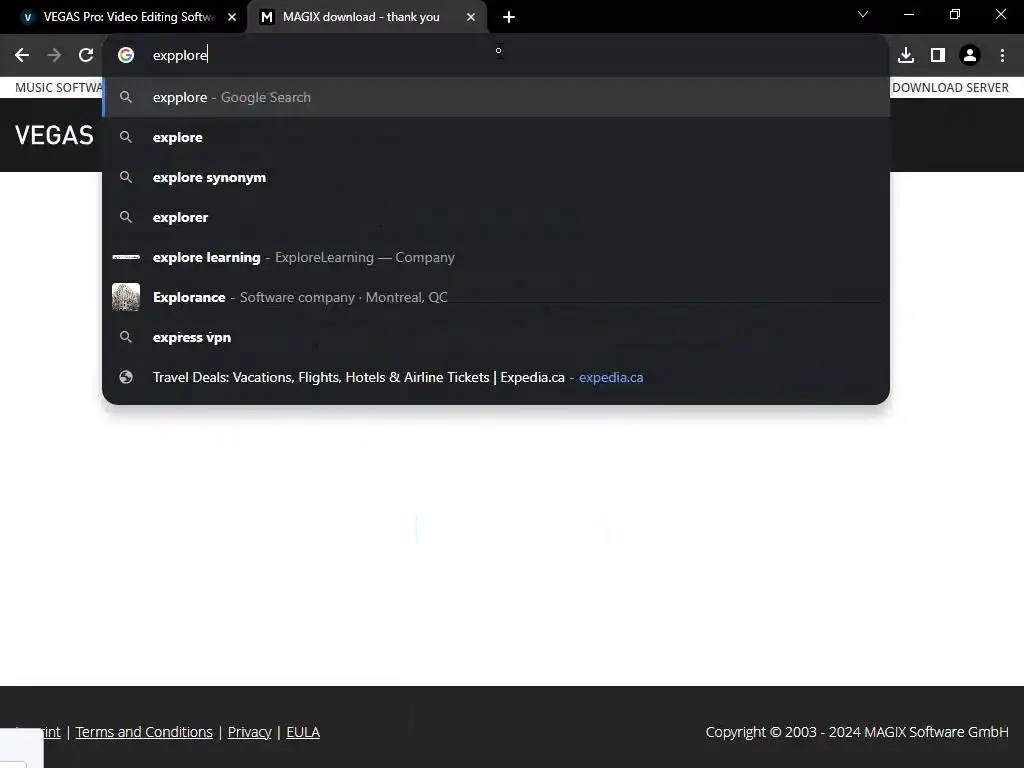Reload the current page
The image size is (1024, 768).
86,56
